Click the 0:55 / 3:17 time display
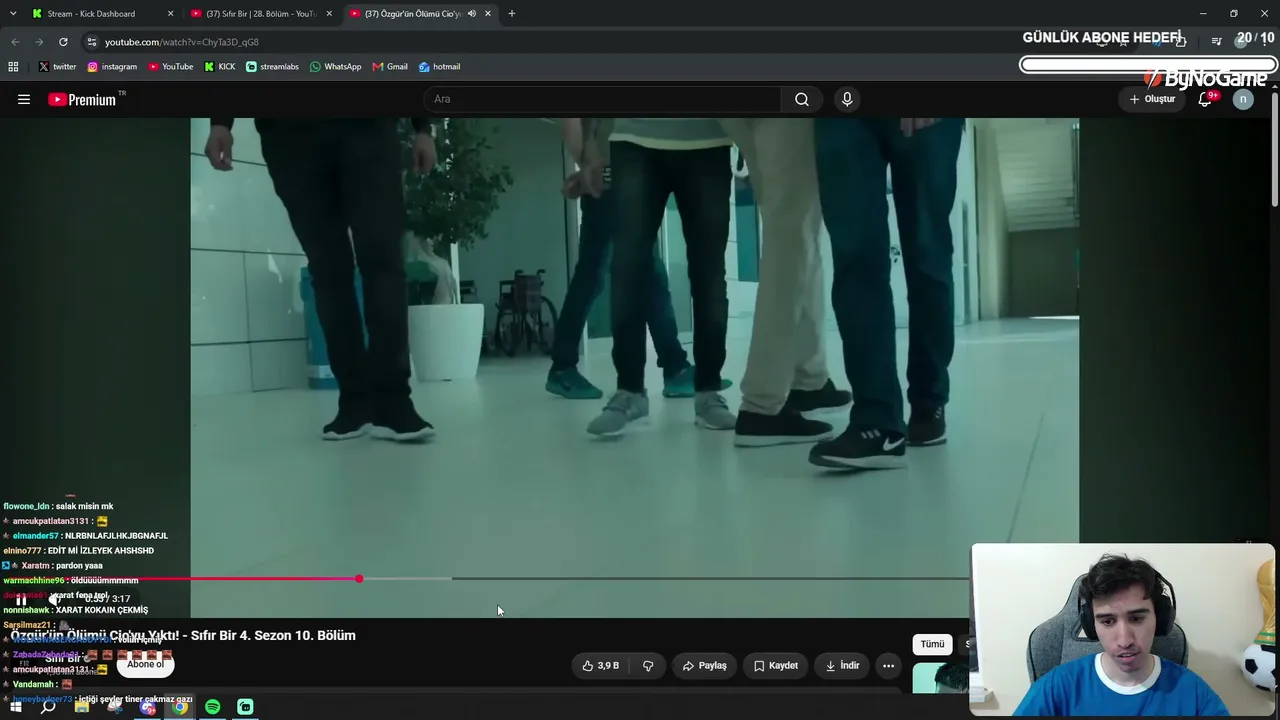The image size is (1280, 720). tap(107, 599)
